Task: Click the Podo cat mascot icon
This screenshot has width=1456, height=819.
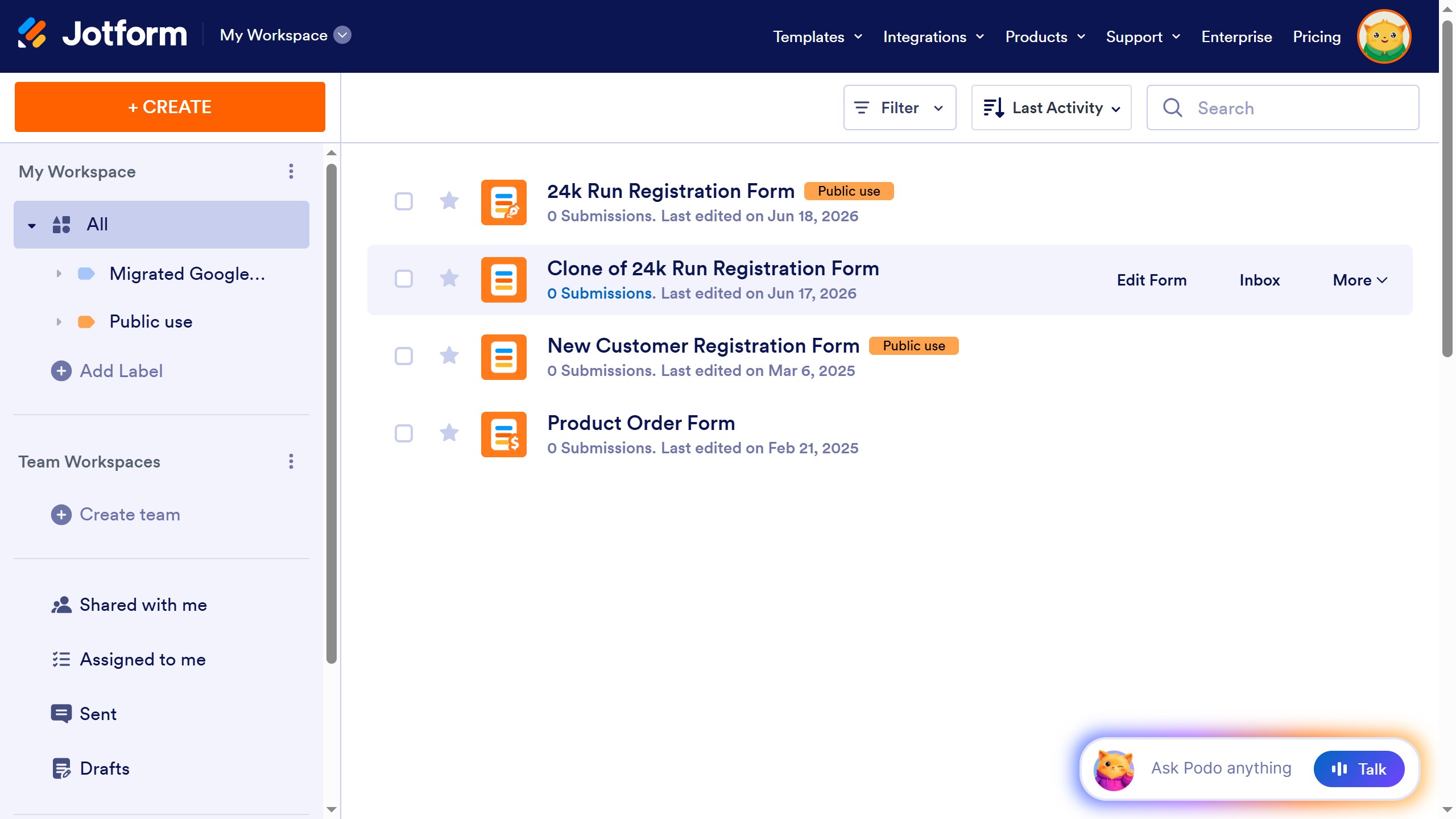Action: (x=1114, y=770)
